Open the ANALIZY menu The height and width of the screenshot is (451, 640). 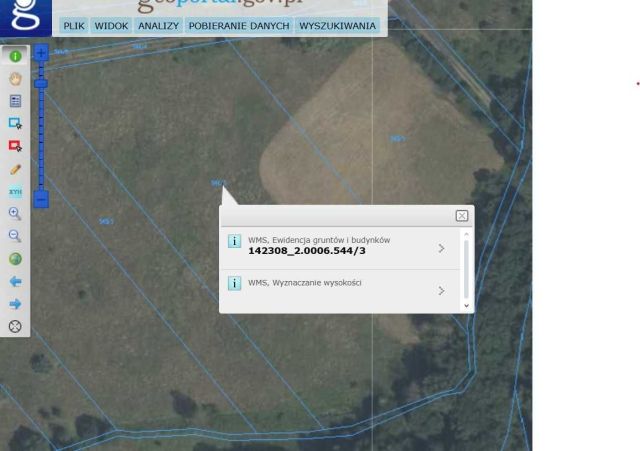click(x=158, y=26)
